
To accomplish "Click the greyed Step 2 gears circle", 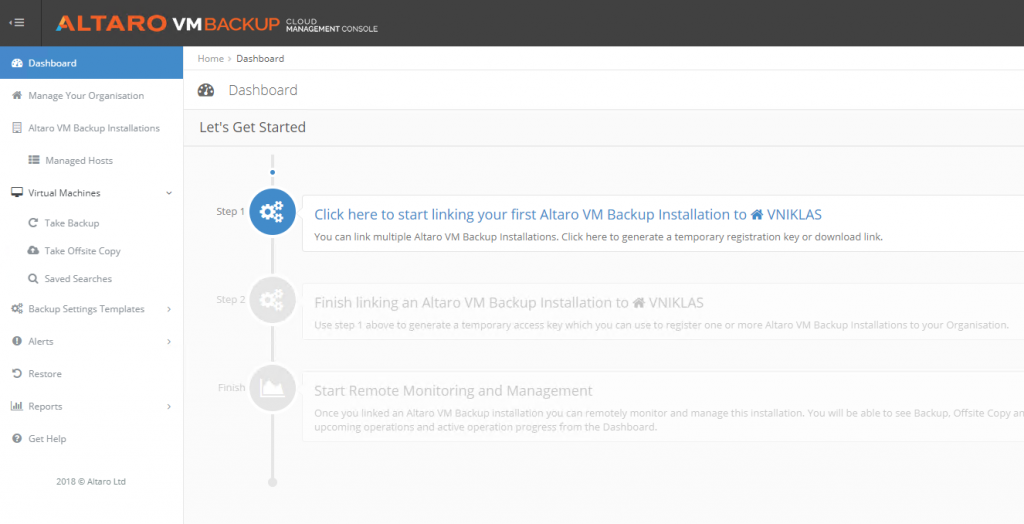I will tap(272, 300).
